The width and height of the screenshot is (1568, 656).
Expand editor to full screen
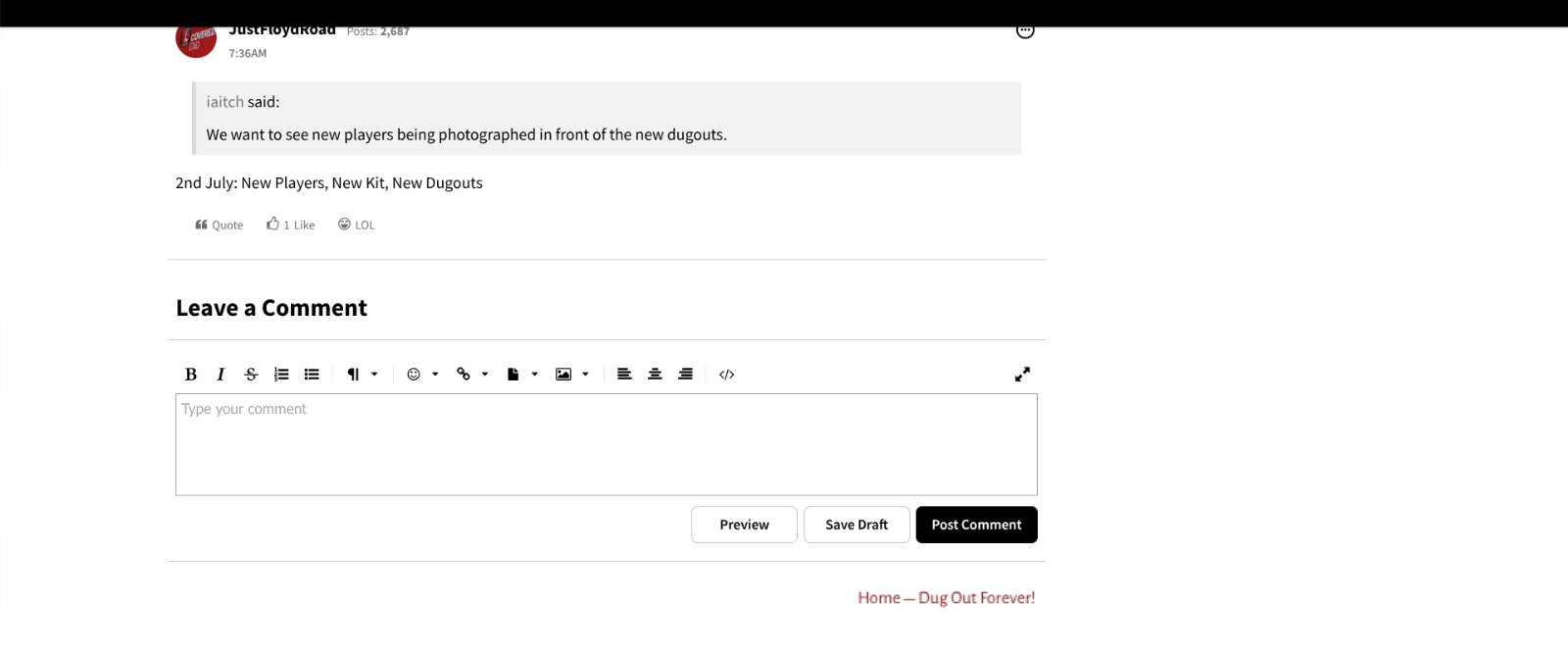click(1022, 375)
